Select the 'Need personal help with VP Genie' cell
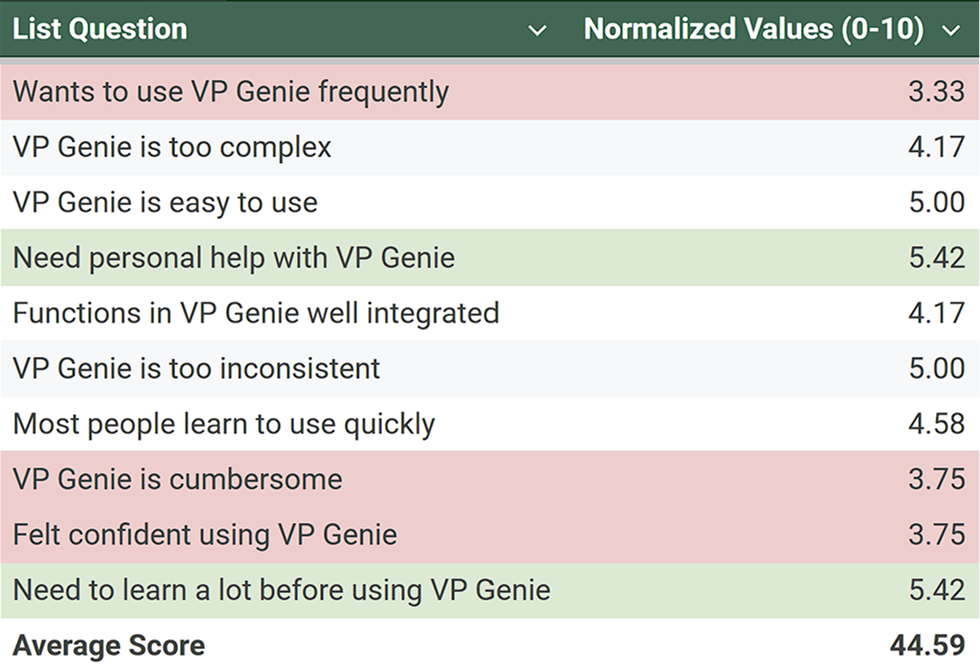Screen dimensions: 980x672 pyautogui.click(x=234, y=258)
